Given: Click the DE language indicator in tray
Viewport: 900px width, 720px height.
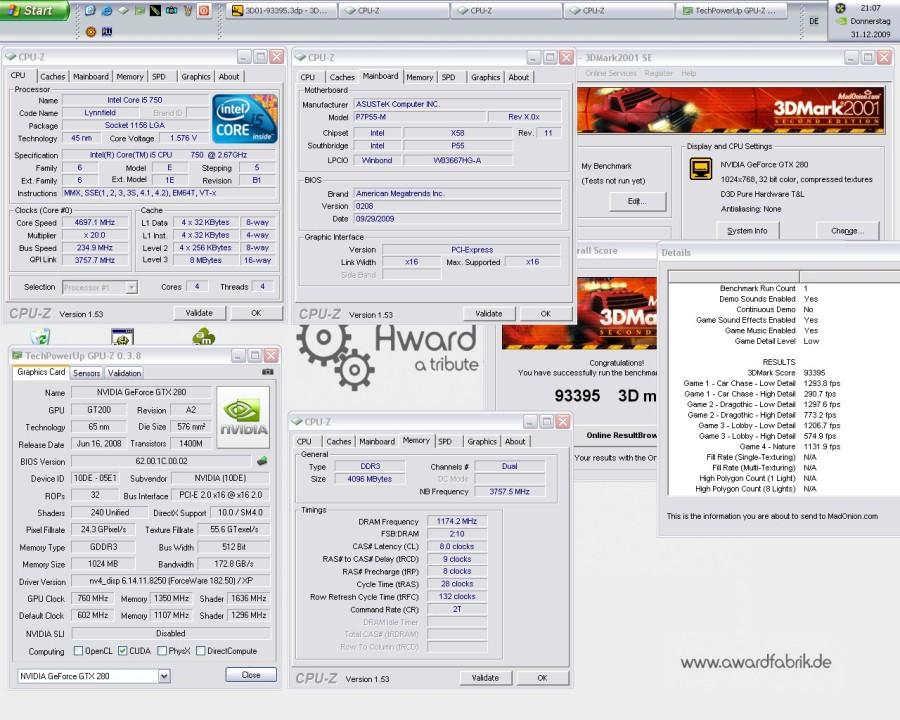Looking at the screenshot, I should pos(814,21).
